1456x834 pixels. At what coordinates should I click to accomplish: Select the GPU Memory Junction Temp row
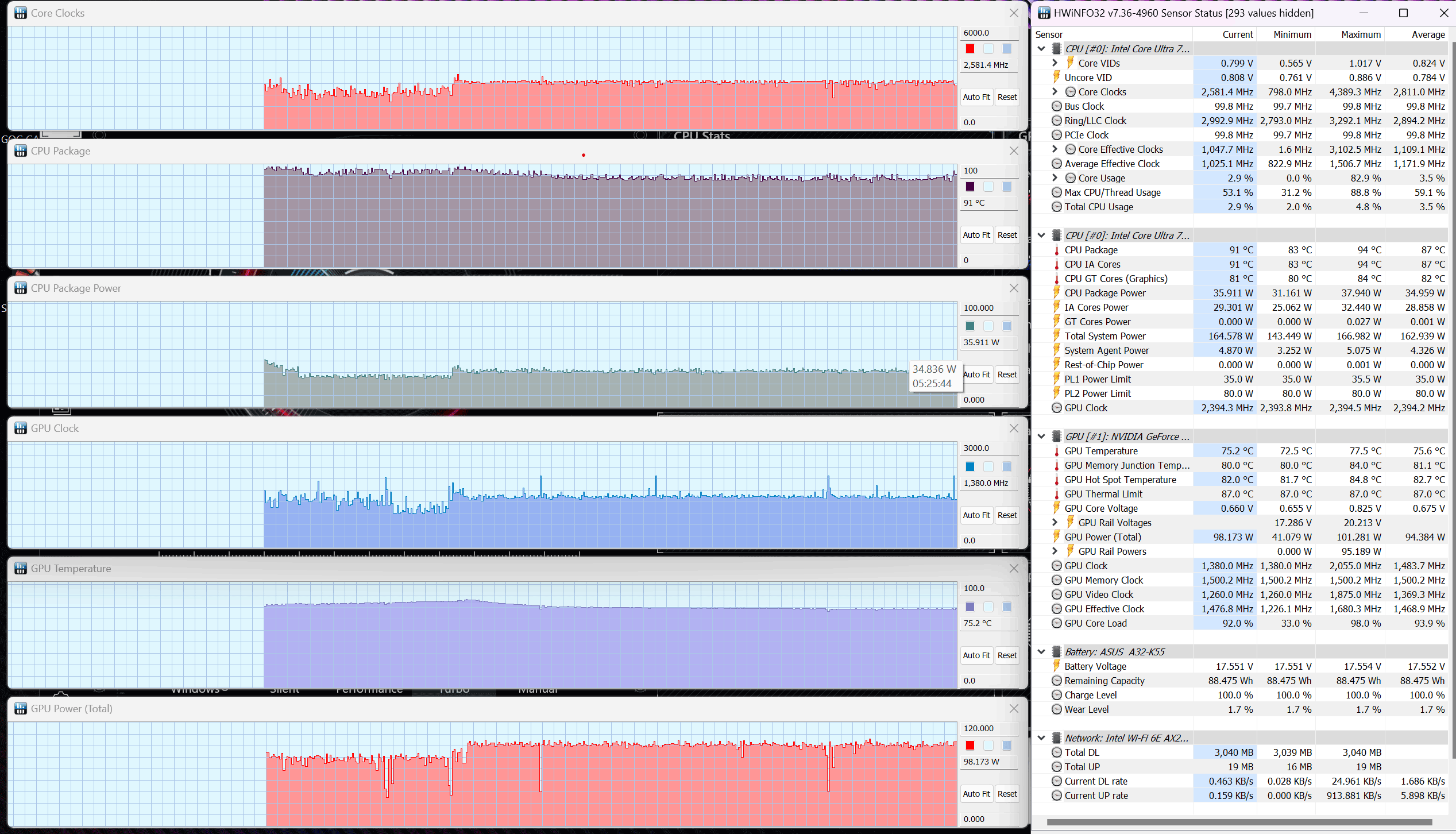1241,465
